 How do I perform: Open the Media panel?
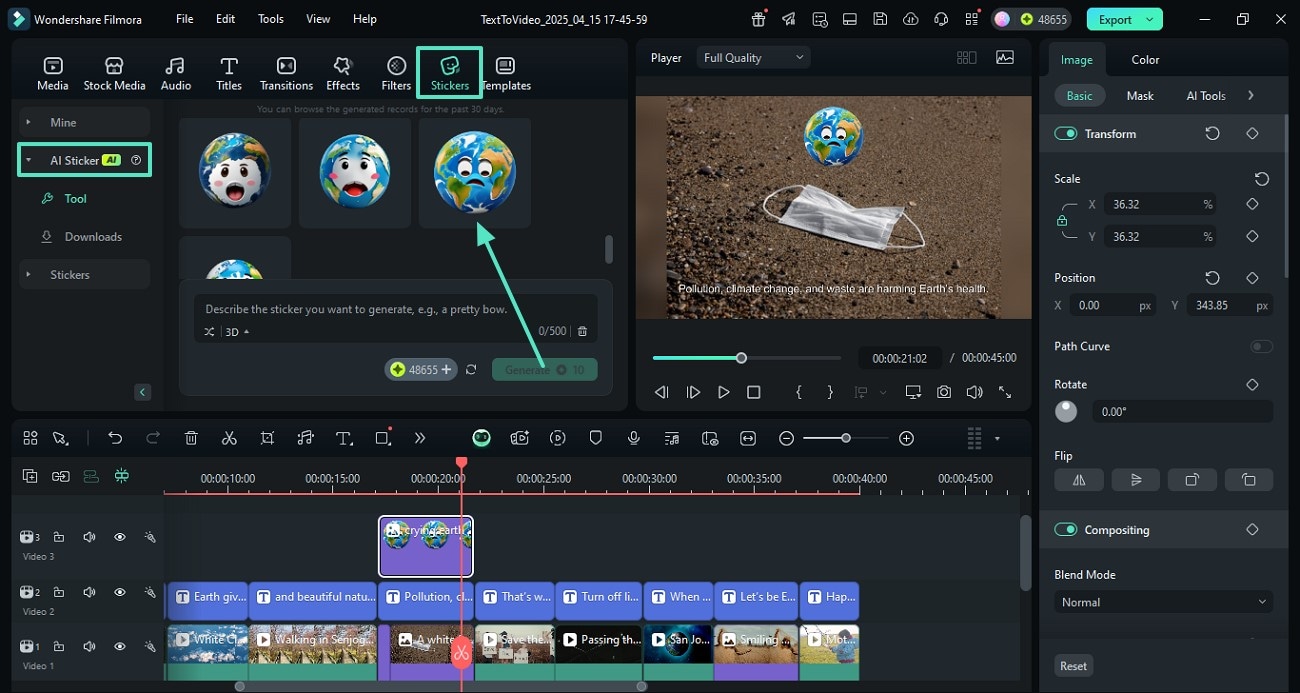53,74
